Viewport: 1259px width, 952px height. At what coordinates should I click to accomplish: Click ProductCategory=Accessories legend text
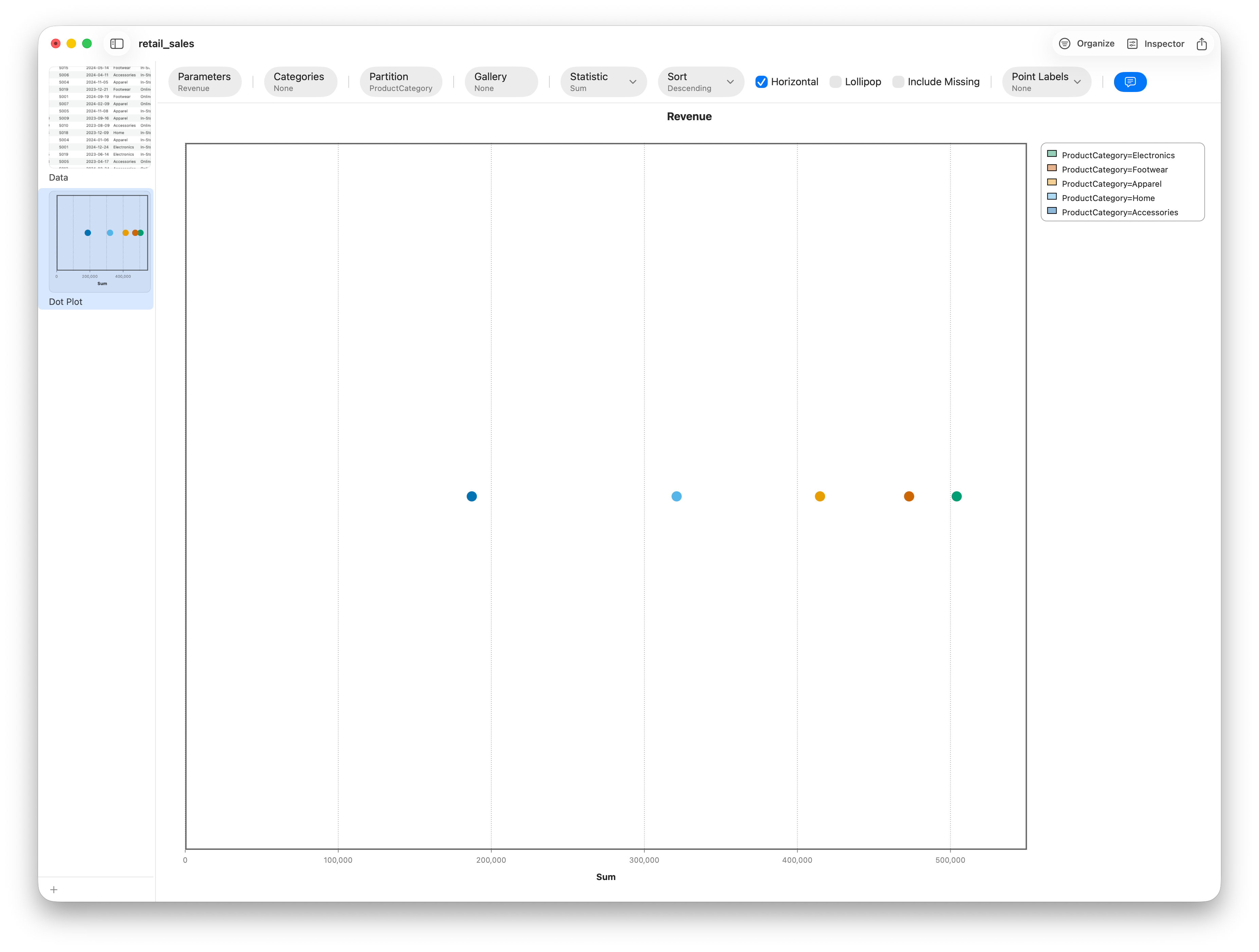tap(1119, 212)
